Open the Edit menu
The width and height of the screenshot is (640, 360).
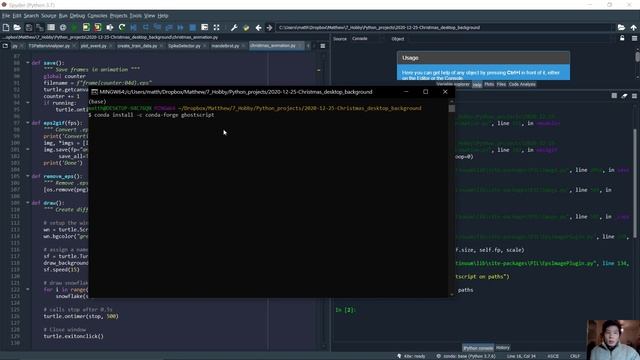click(17, 16)
